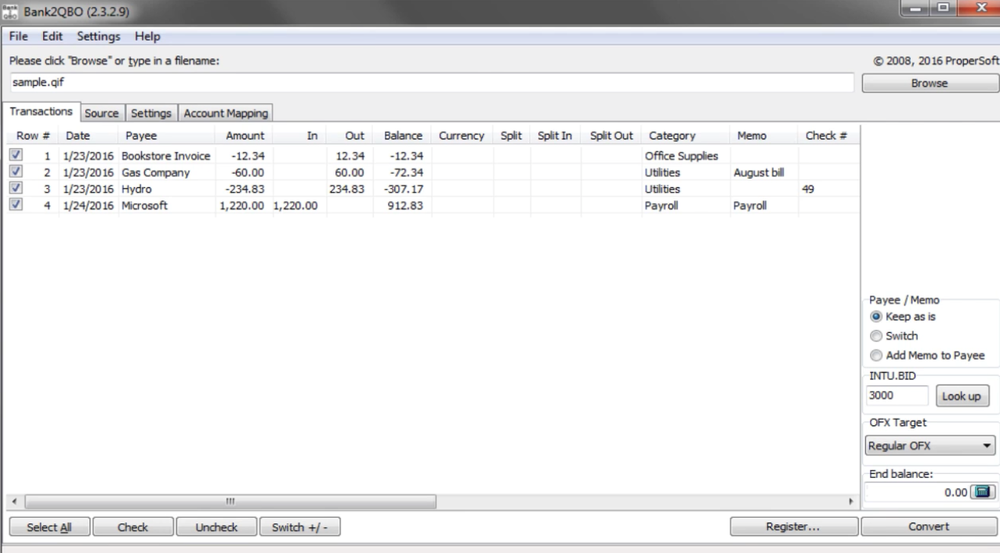This screenshot has width=1000, height=553.
Task: Click the scrollbar right arrow
Action: 850,501
